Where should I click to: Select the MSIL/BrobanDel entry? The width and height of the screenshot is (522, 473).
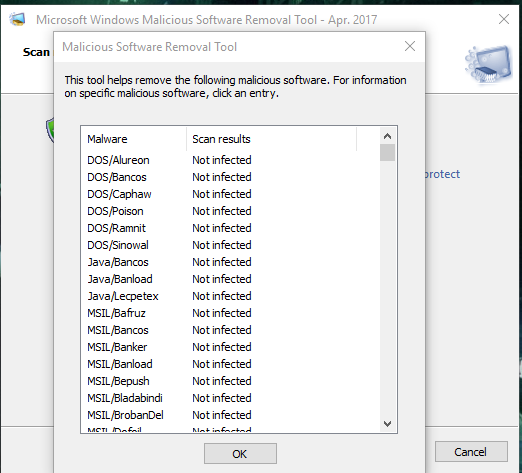(x=125, y=415)
